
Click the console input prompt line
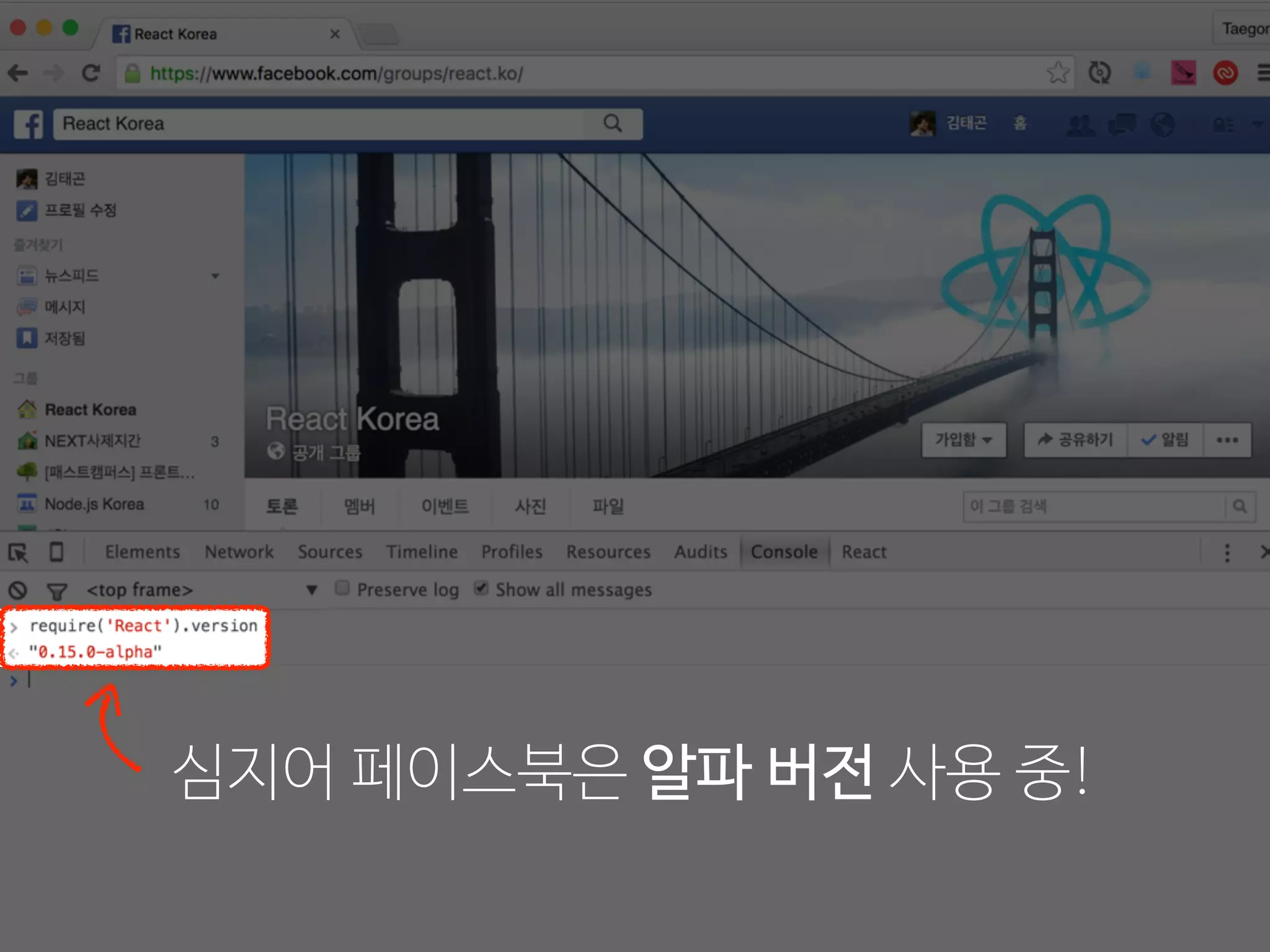635,680
